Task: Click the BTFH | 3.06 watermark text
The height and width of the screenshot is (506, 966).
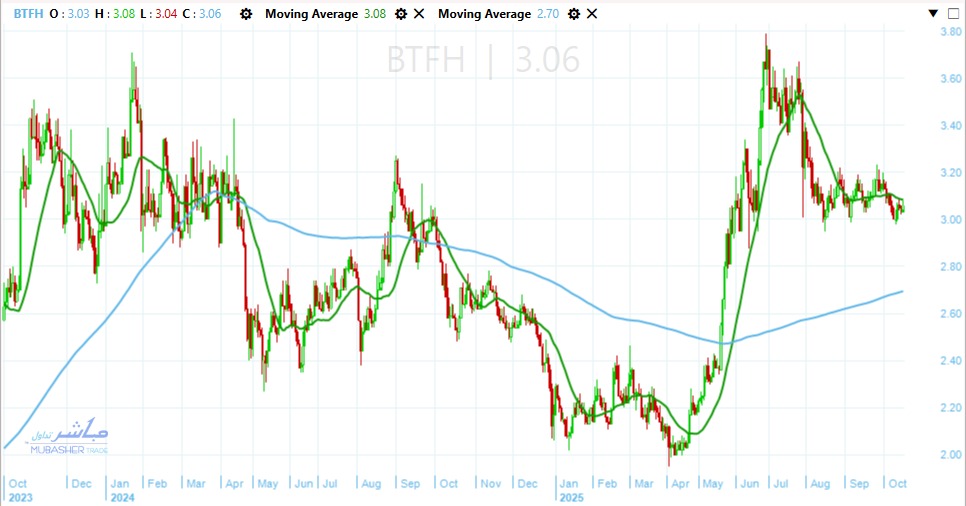Action: pyautogui.click(x=483, y=61)
